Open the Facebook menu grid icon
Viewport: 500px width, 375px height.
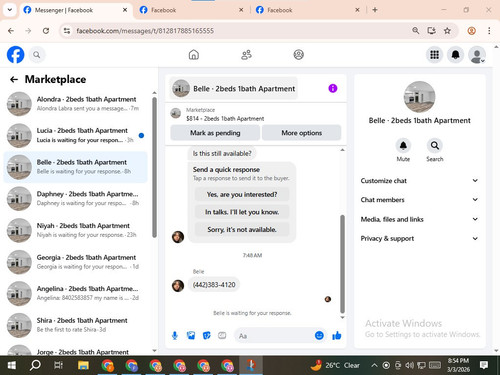coord(434,55)
